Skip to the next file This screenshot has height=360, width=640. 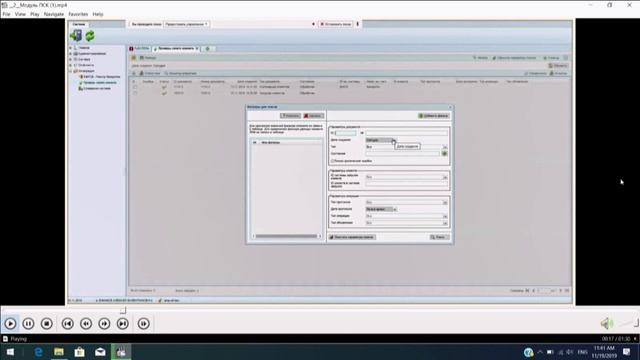click(123, 324)
